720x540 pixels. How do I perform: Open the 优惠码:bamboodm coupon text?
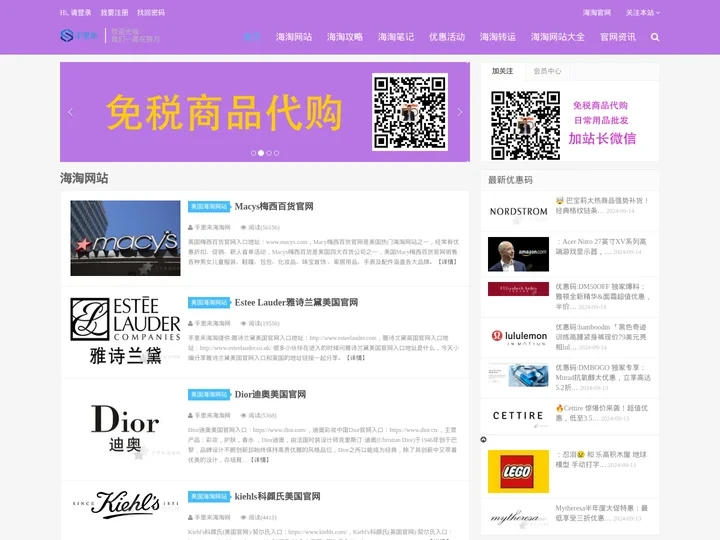click(x=601, y=337)
